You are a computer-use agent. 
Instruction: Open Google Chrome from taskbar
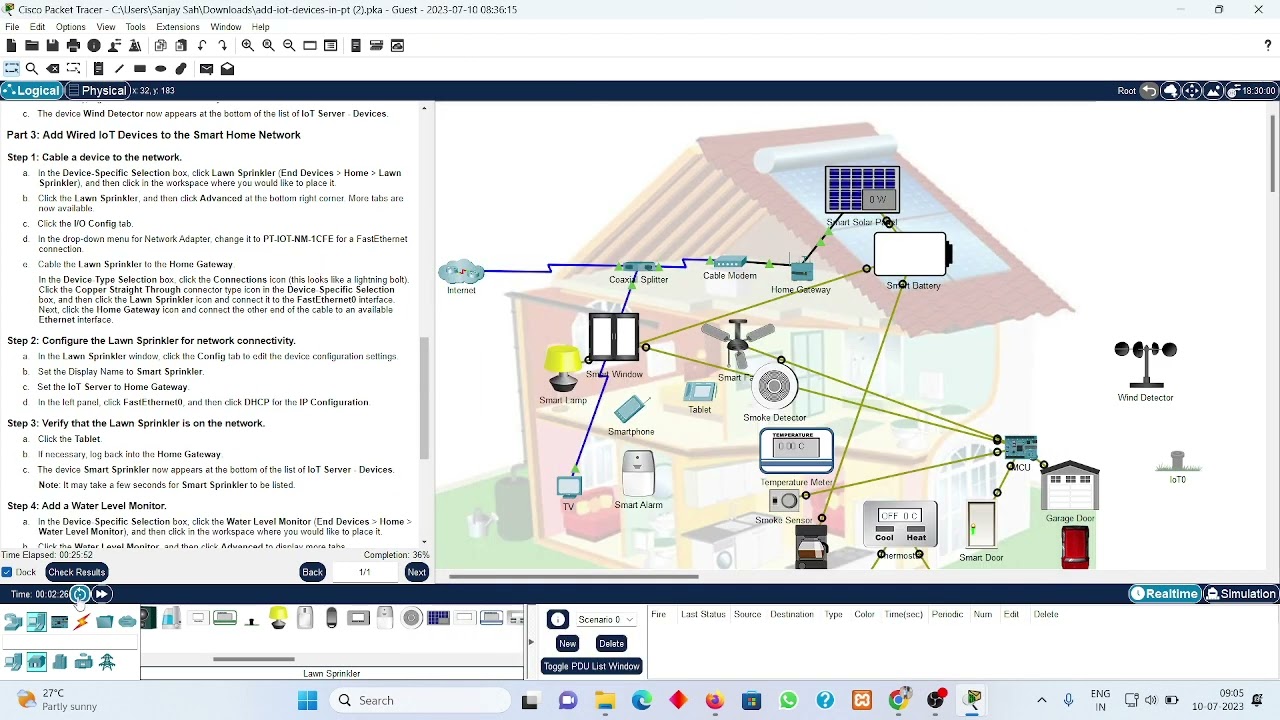coord(899,701)
